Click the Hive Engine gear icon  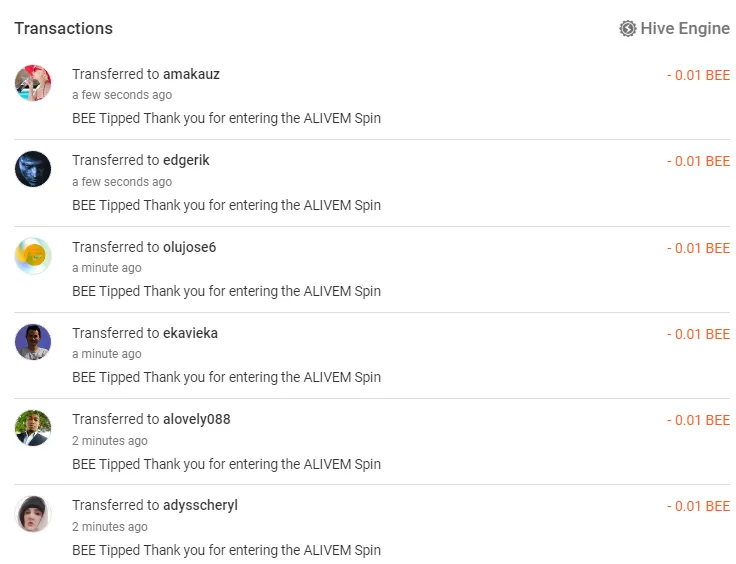pyautogui.click(x=628, y=29)
